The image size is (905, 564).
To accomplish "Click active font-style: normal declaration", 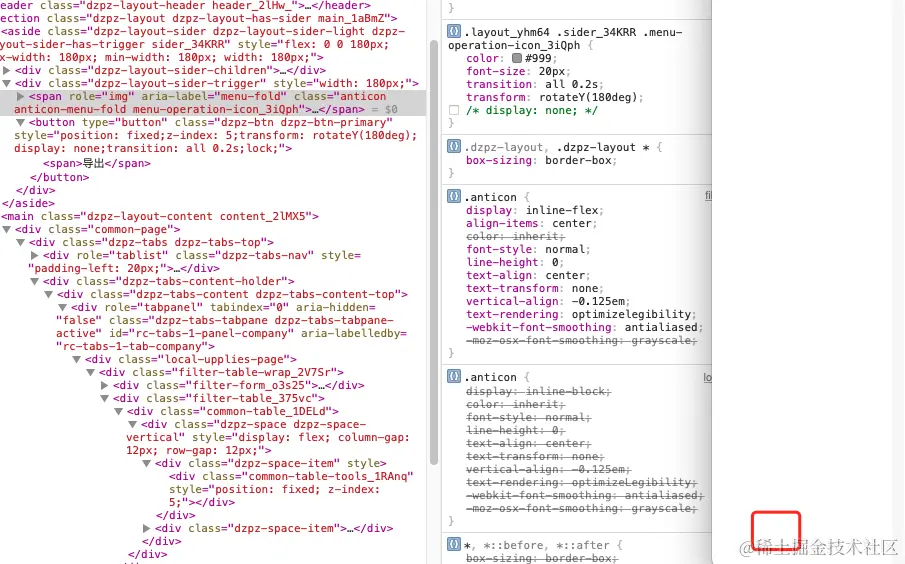I will tap(528, 249).
